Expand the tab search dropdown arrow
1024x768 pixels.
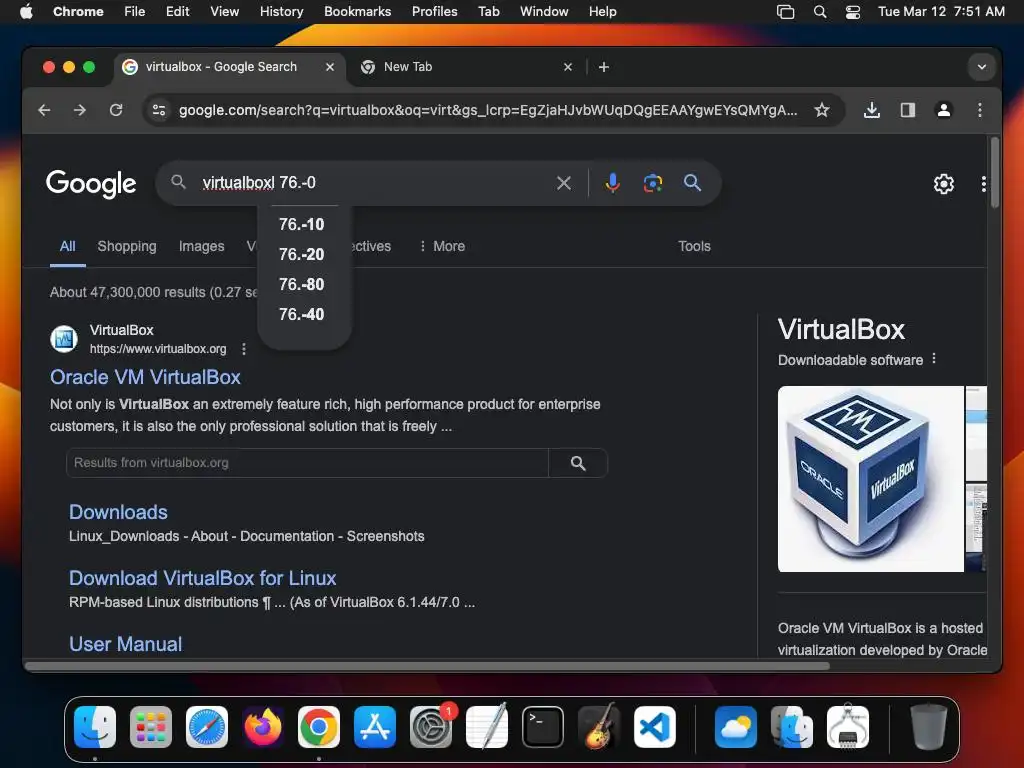tap(981, 67)
